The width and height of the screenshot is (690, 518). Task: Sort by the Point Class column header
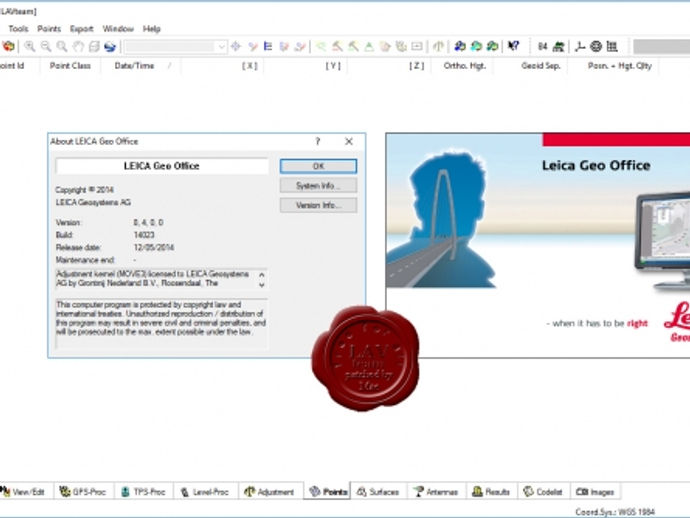pyautogui.click(x=70, y=66)
